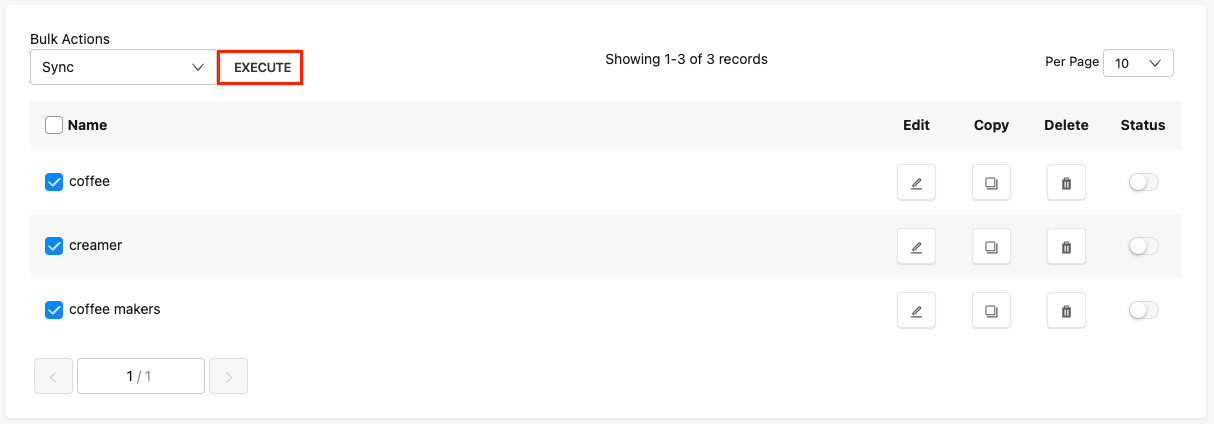
Task: Expand the Per Page dropdown
Action: [x=1138, y=63]
